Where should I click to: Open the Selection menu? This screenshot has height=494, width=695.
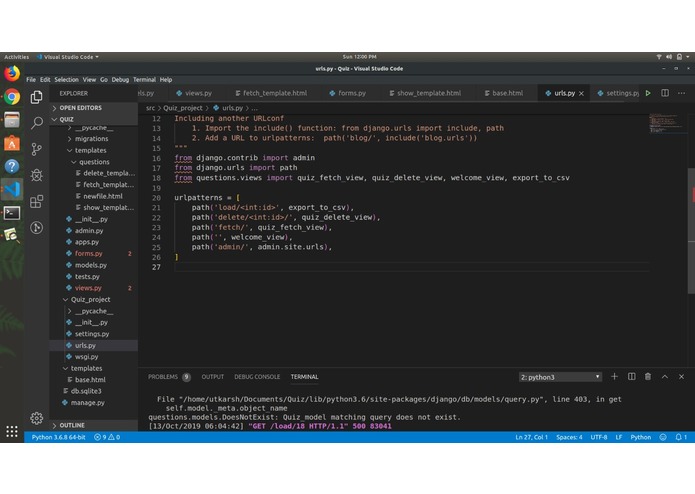pos(66,80)
